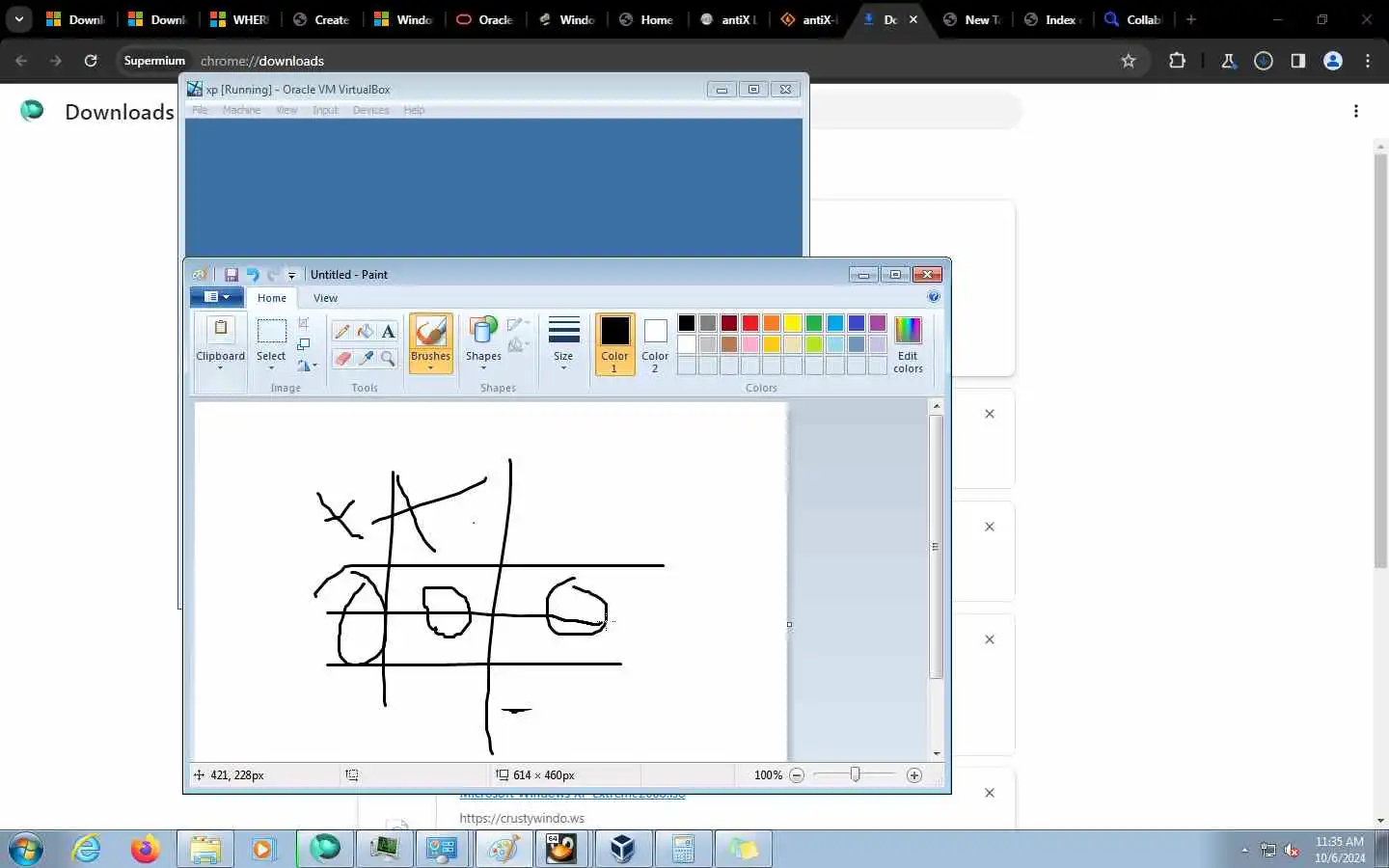Select the Magnifier tool in Paint
The height and width of the screenshot is (868, 1389).
pyautogui.click(x=388, y=359)
